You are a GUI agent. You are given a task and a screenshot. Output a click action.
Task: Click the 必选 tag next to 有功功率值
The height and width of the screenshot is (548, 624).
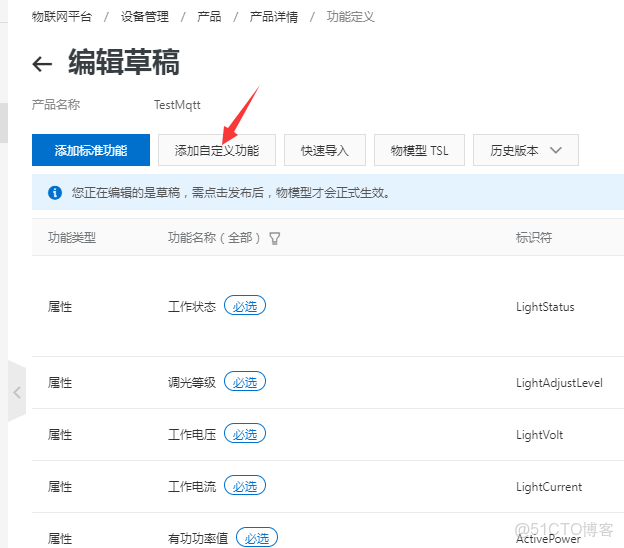pyautogui.click(x=257, y=537)
